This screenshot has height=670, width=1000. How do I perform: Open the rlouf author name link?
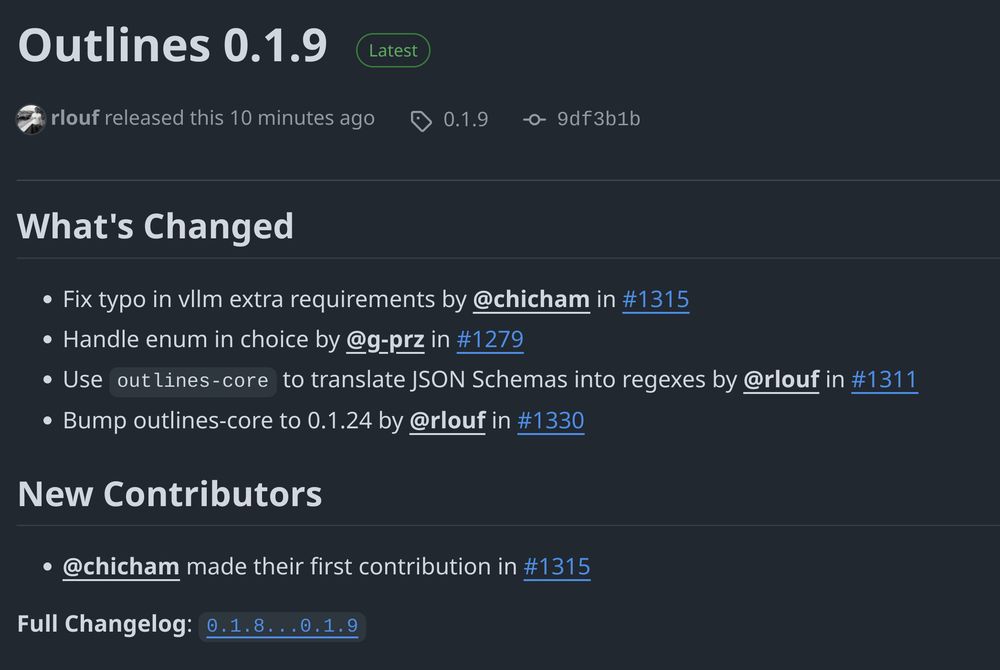coord(75,118)
